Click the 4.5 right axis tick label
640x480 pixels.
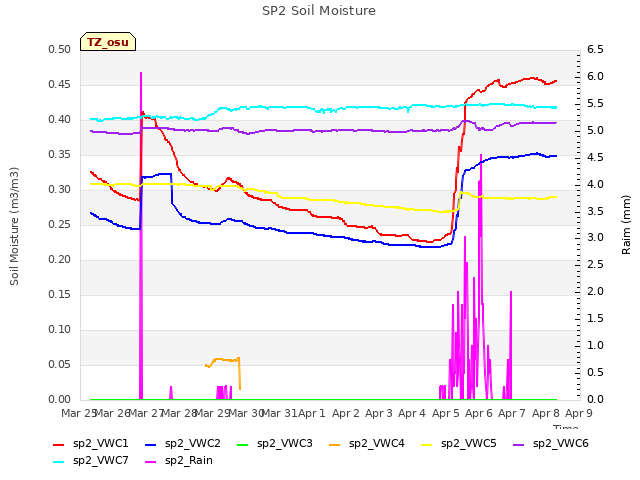[595, 158]
